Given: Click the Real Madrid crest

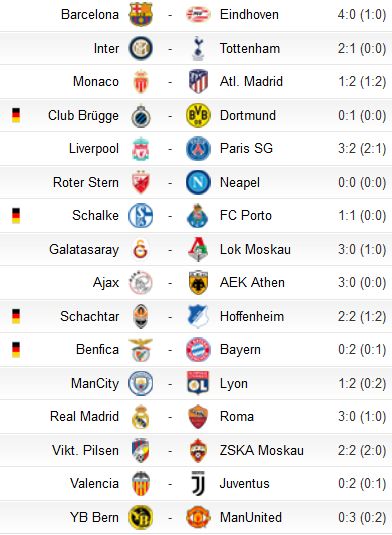Looking at the screenshot, I should point(141,417).
